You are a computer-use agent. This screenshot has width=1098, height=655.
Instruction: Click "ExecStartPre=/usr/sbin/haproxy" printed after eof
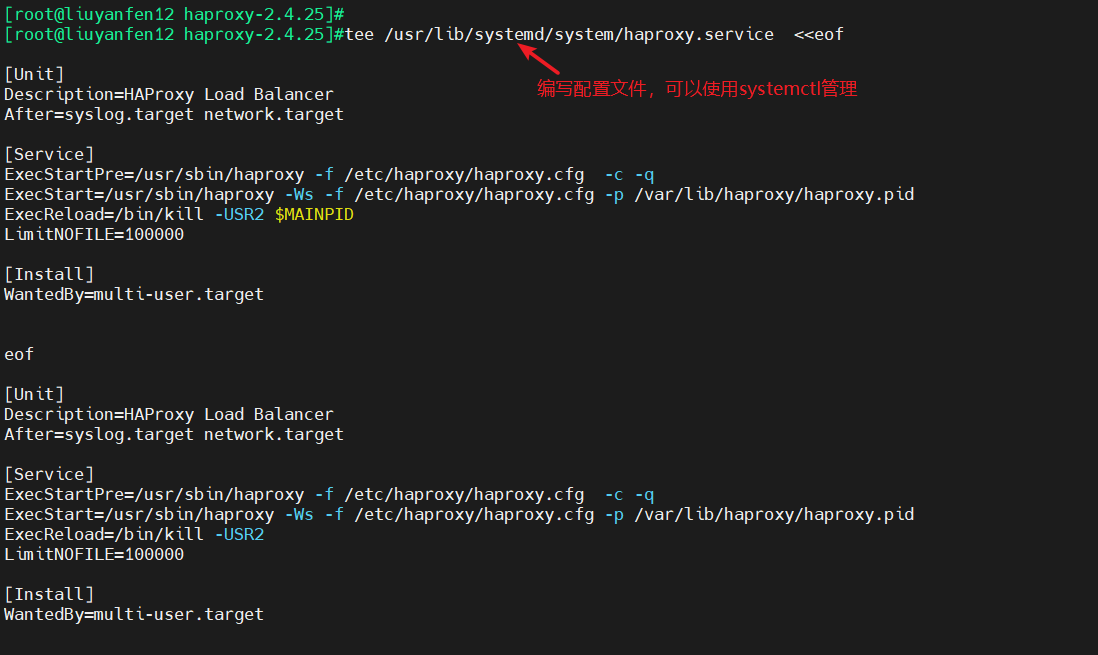pyautogui.click(x=154, y=495)
